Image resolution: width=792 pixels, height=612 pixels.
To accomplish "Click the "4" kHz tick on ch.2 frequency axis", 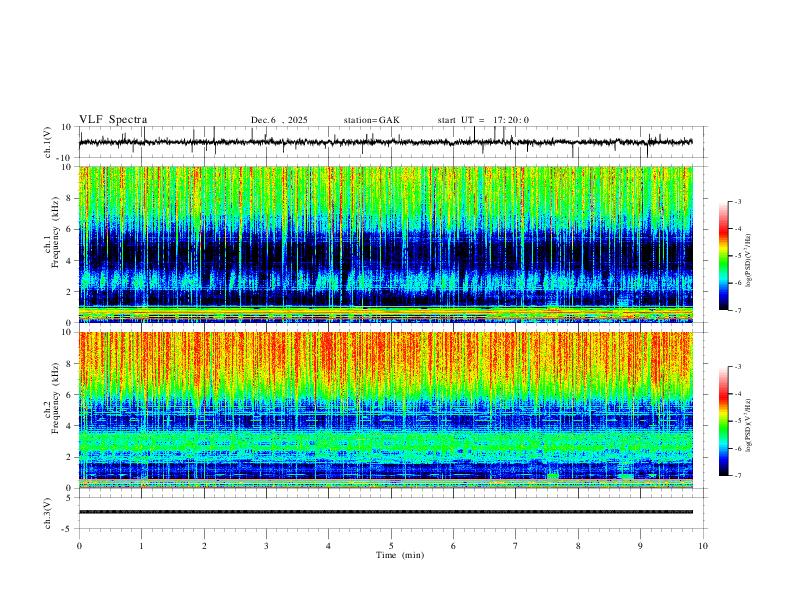I will click(x=70, y=426).
